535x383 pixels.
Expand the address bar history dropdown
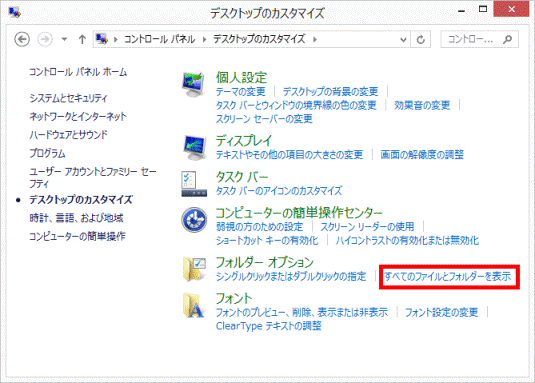tap(403, 40)
